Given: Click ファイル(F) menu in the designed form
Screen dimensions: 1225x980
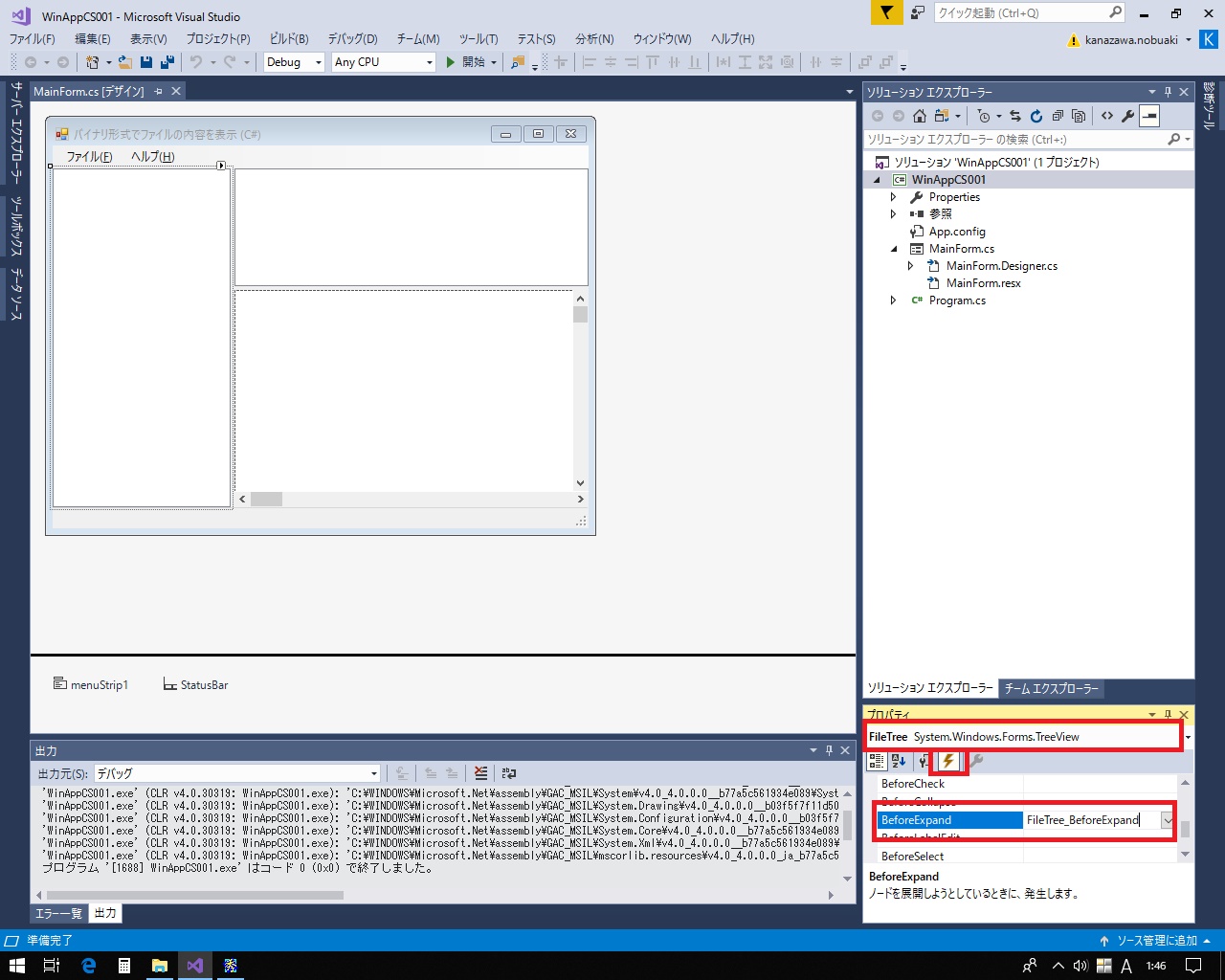Looking at the screenshot, I should pyautogui.click(x=89, y=156).
